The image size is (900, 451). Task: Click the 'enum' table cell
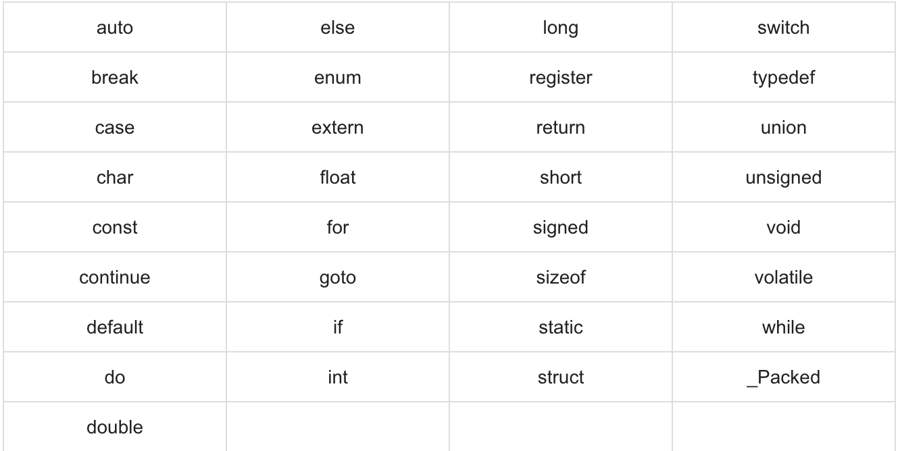click(338, 78)
